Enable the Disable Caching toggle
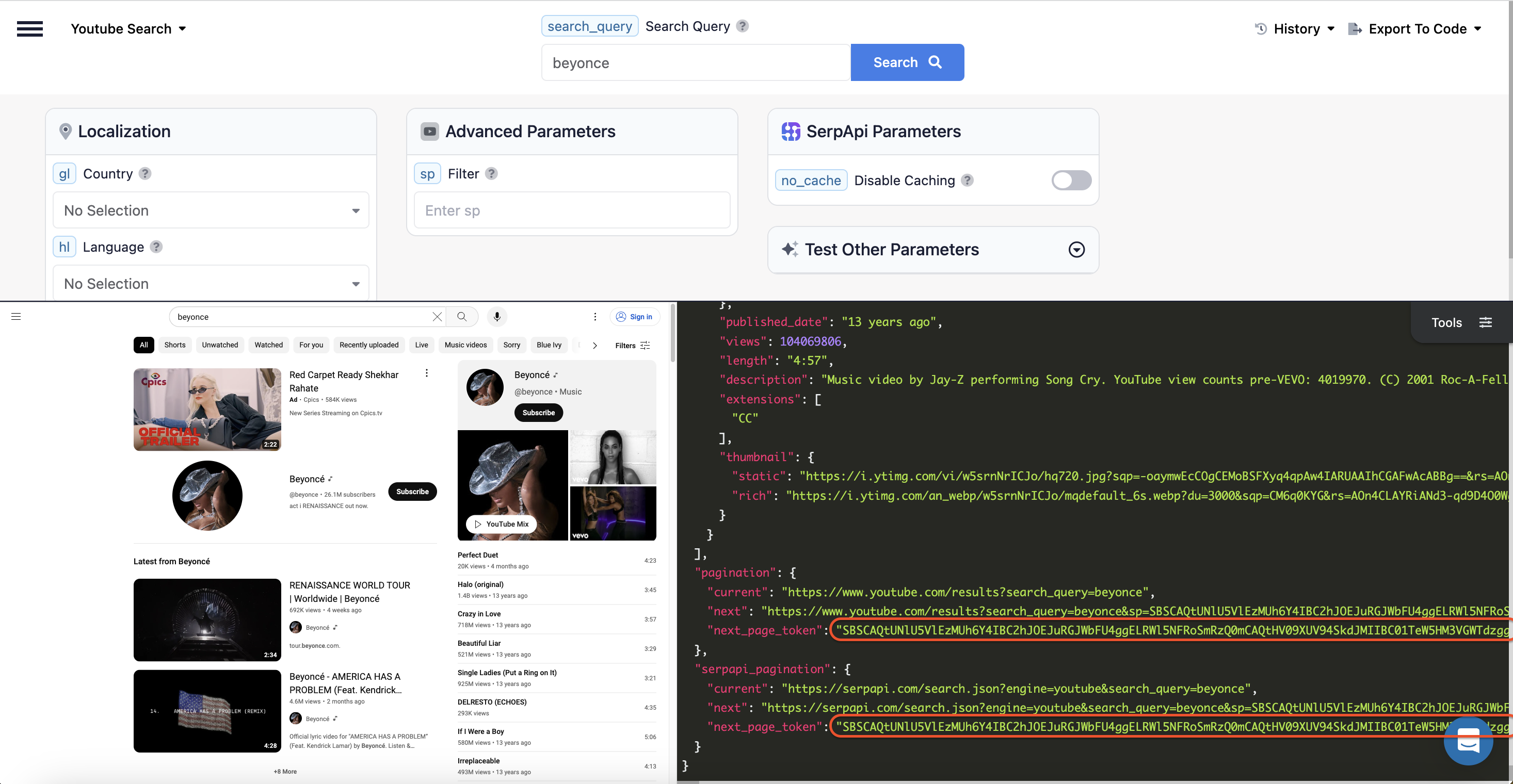Image resolution: width=1513 pixels, height=784 pixels. click(1070, 181)
